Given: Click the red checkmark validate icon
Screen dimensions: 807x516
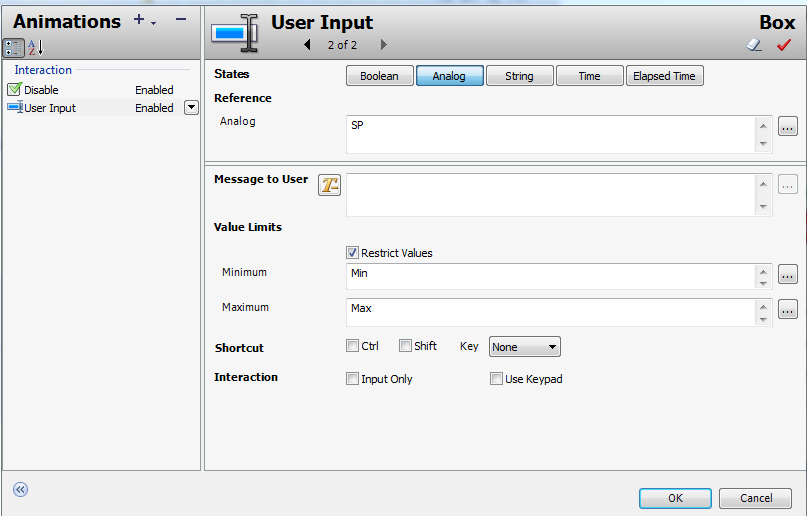Looking at the screenshot, I should click(784, 45).
